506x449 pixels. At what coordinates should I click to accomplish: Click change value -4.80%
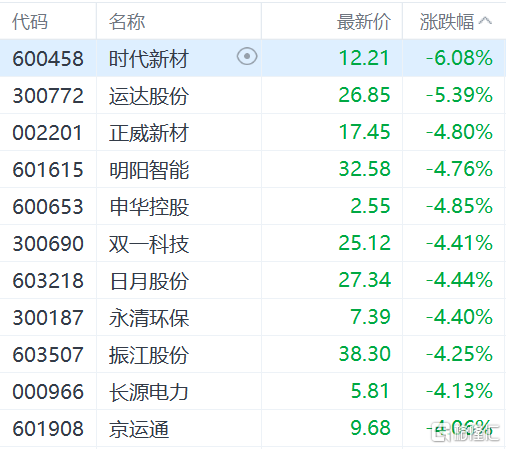tap(459, 132)
